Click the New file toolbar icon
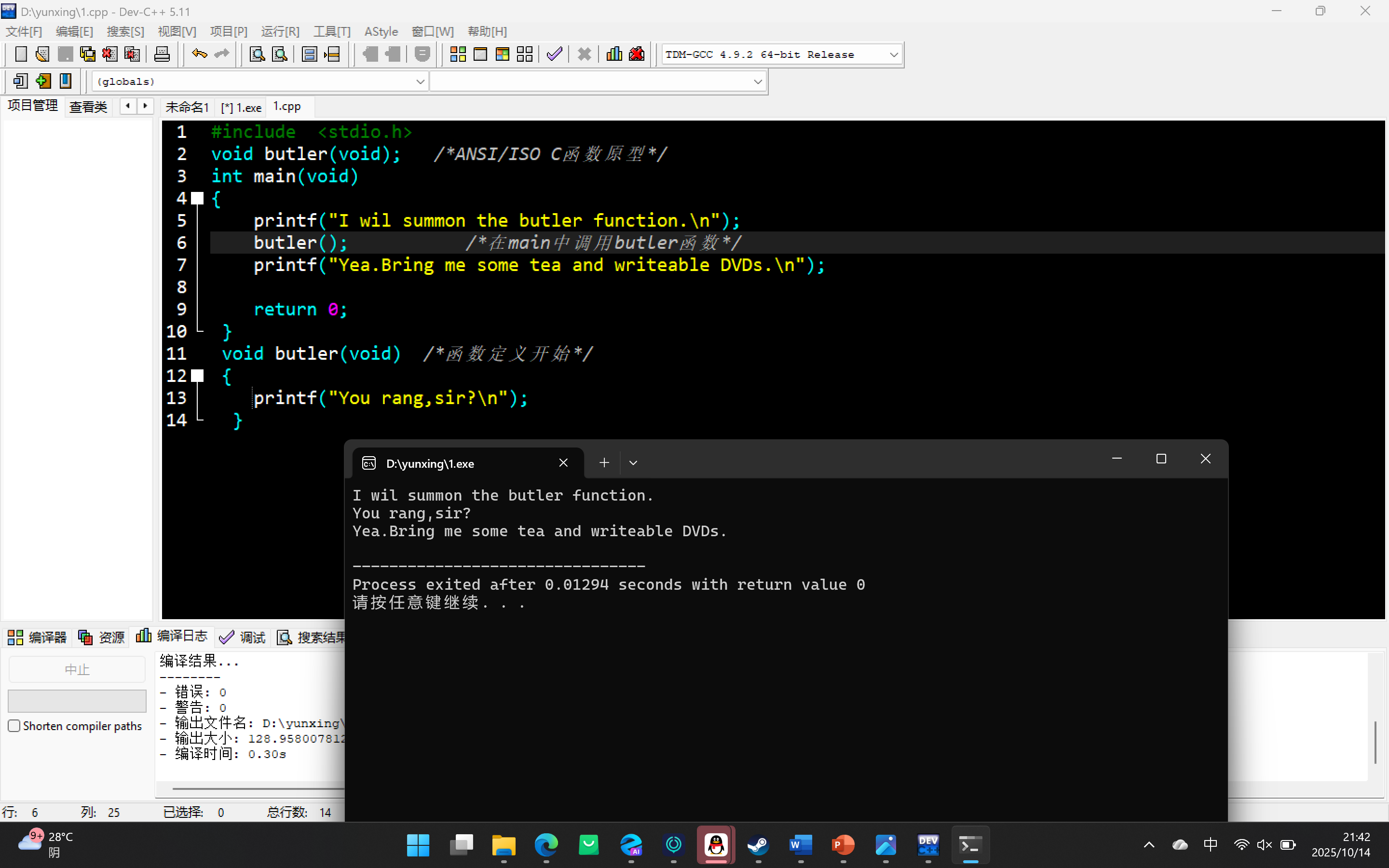 [x=21, y=54]
